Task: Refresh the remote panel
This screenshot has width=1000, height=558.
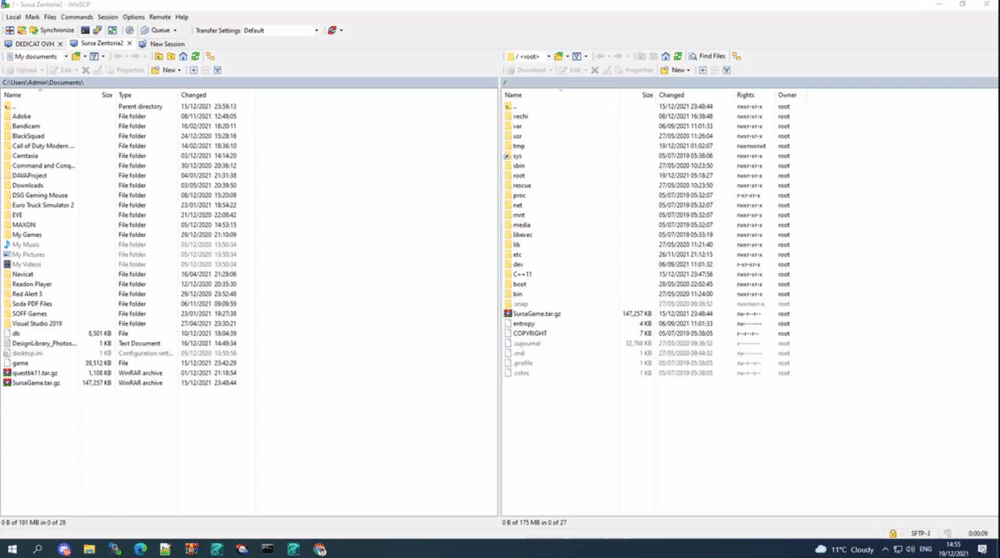Action: coord(677,57)
